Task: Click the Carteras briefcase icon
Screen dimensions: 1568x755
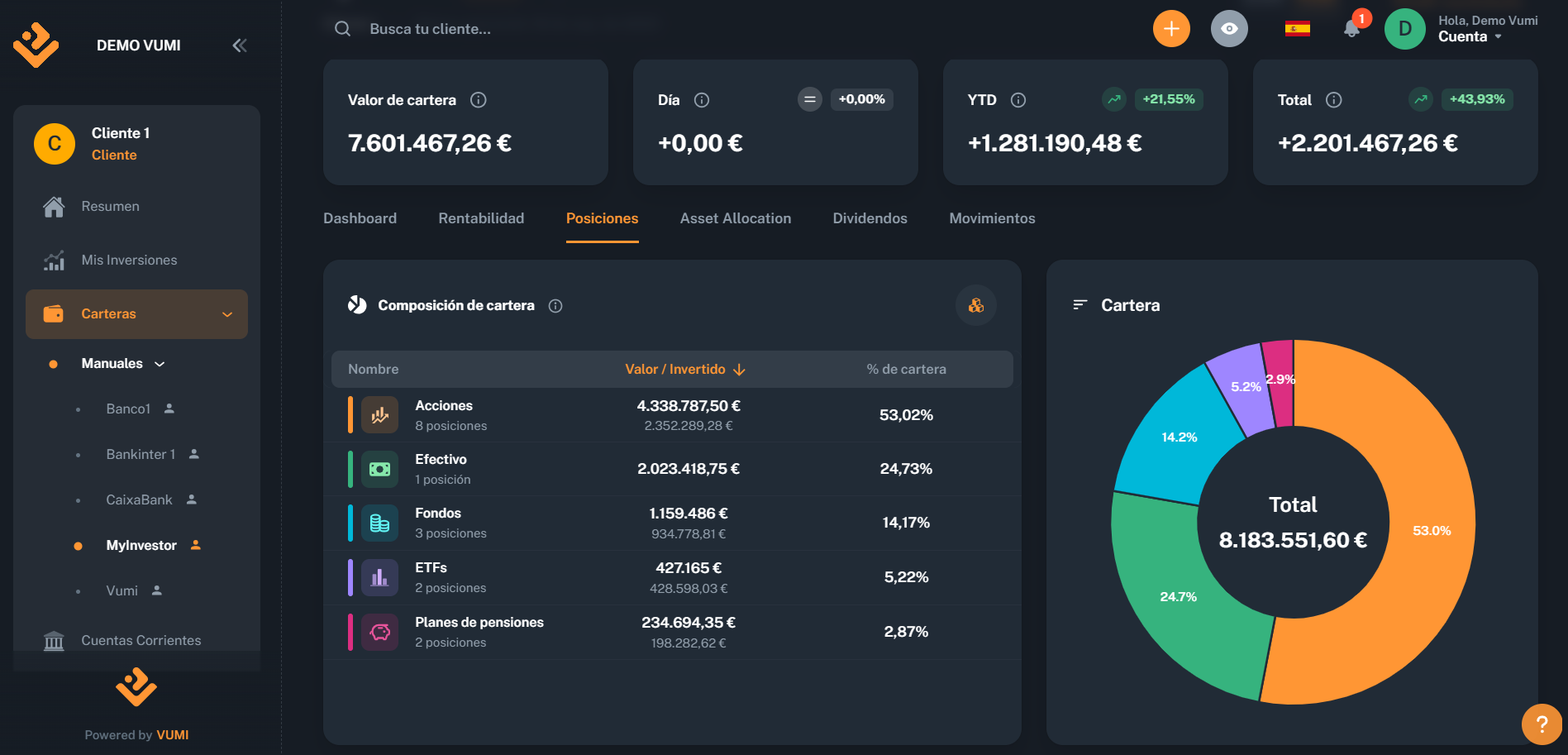Action: click(54, 313)
